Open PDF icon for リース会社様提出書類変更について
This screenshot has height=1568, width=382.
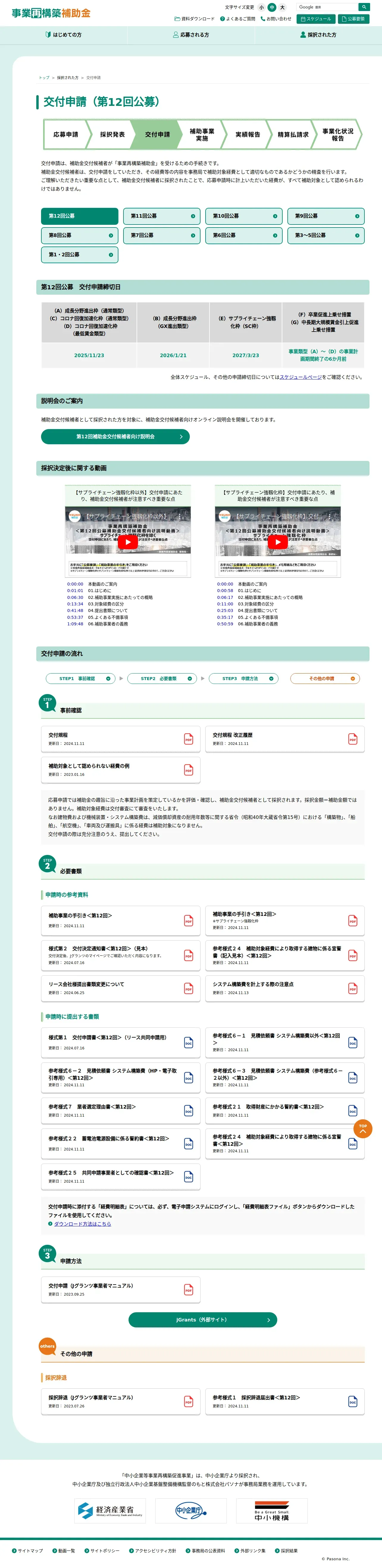pyautogui.click(x=188, y=988)
